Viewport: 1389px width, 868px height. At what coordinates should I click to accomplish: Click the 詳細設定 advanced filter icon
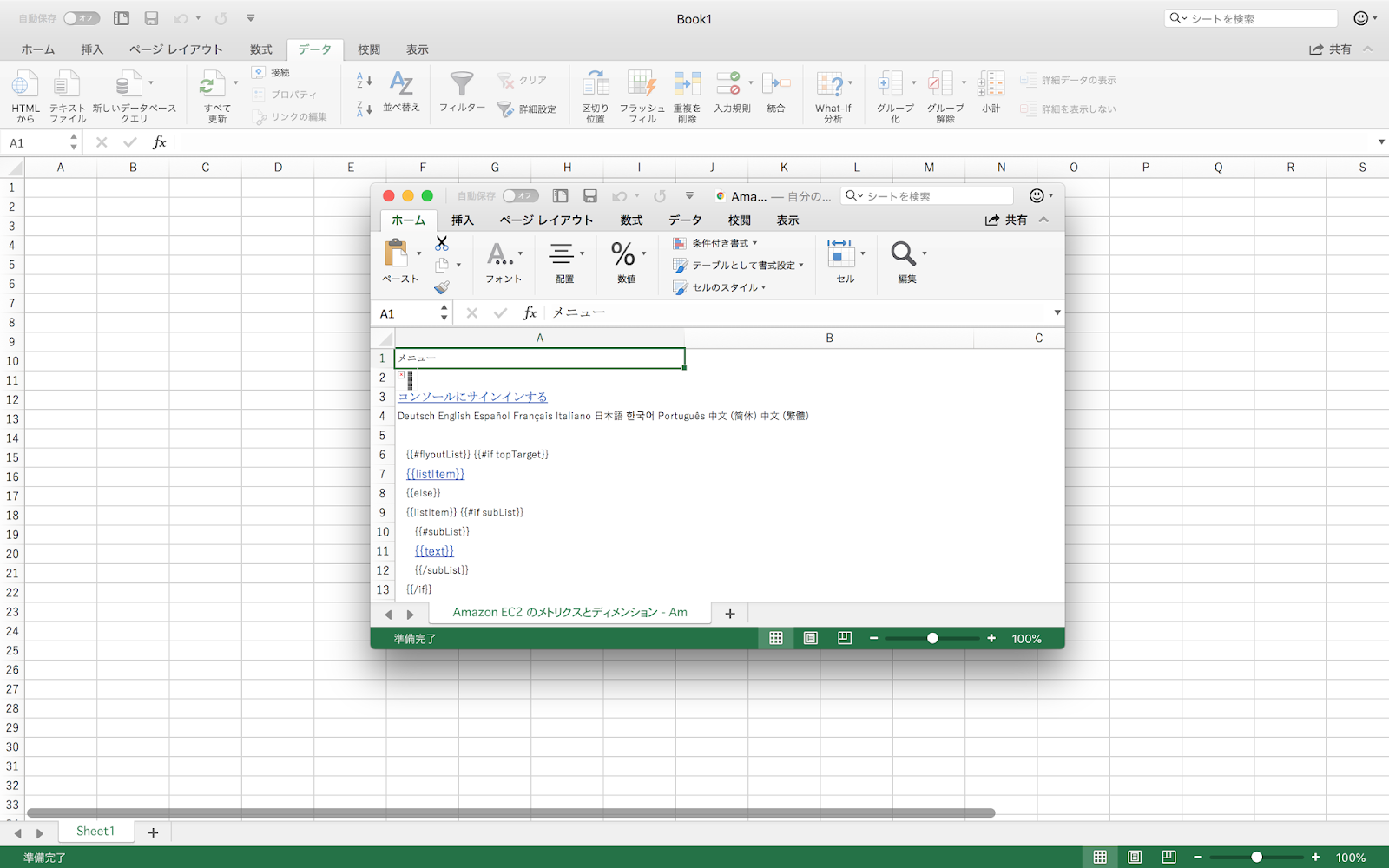click(x=505, y=109)
